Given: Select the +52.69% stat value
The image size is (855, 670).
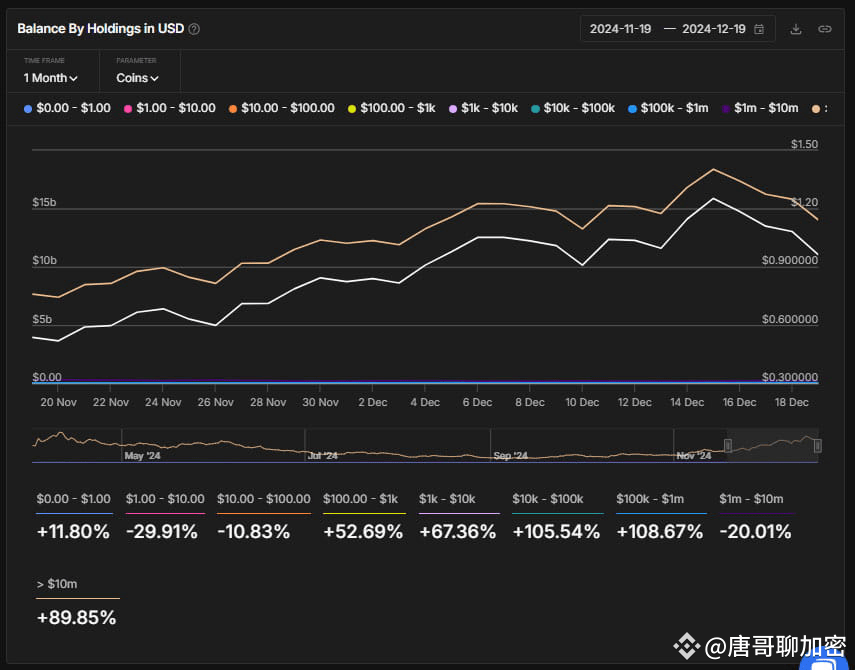Looking at the screenshot, I should [363, 532].
